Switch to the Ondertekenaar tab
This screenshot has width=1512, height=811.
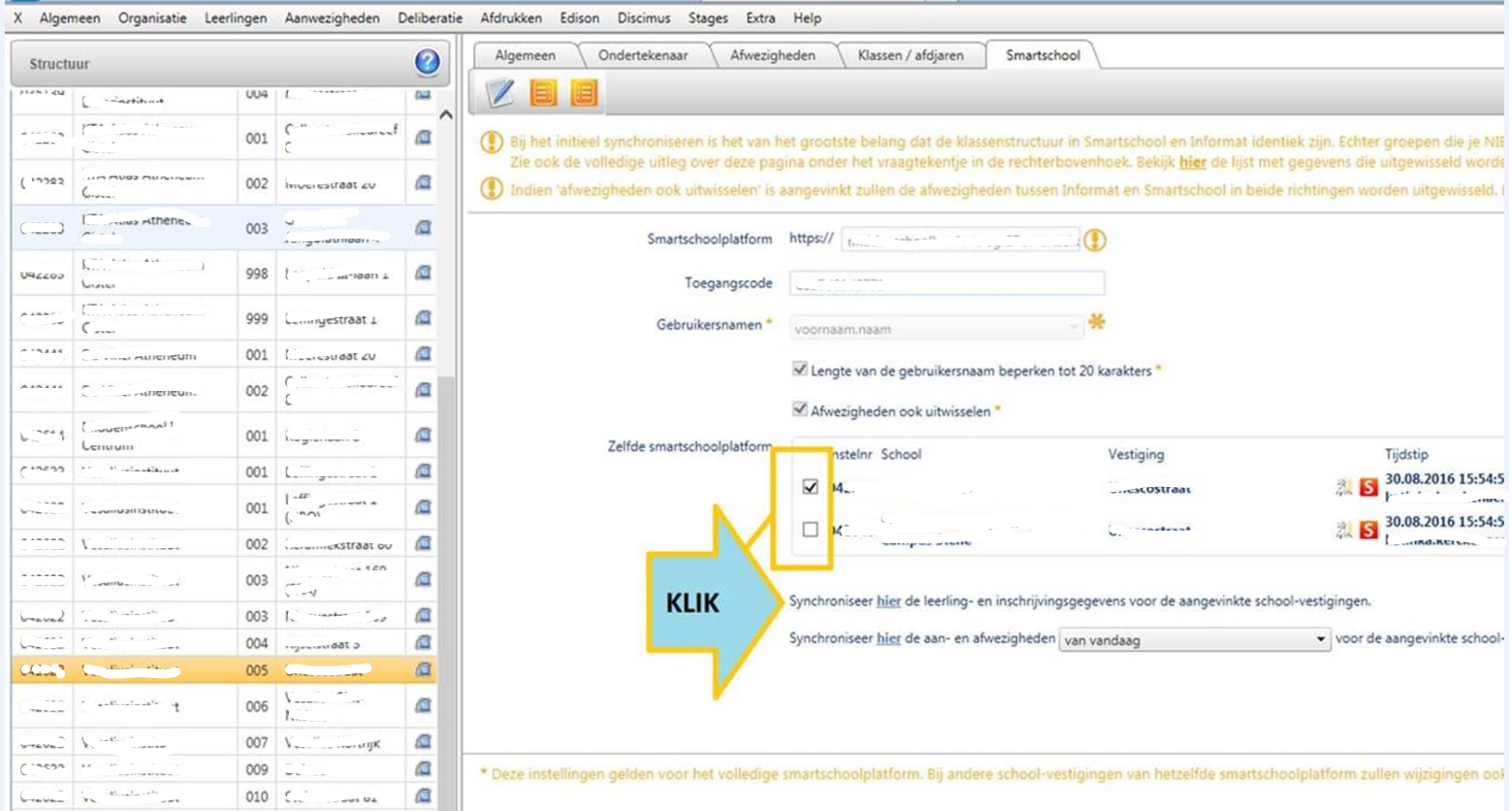pos(643,55)
